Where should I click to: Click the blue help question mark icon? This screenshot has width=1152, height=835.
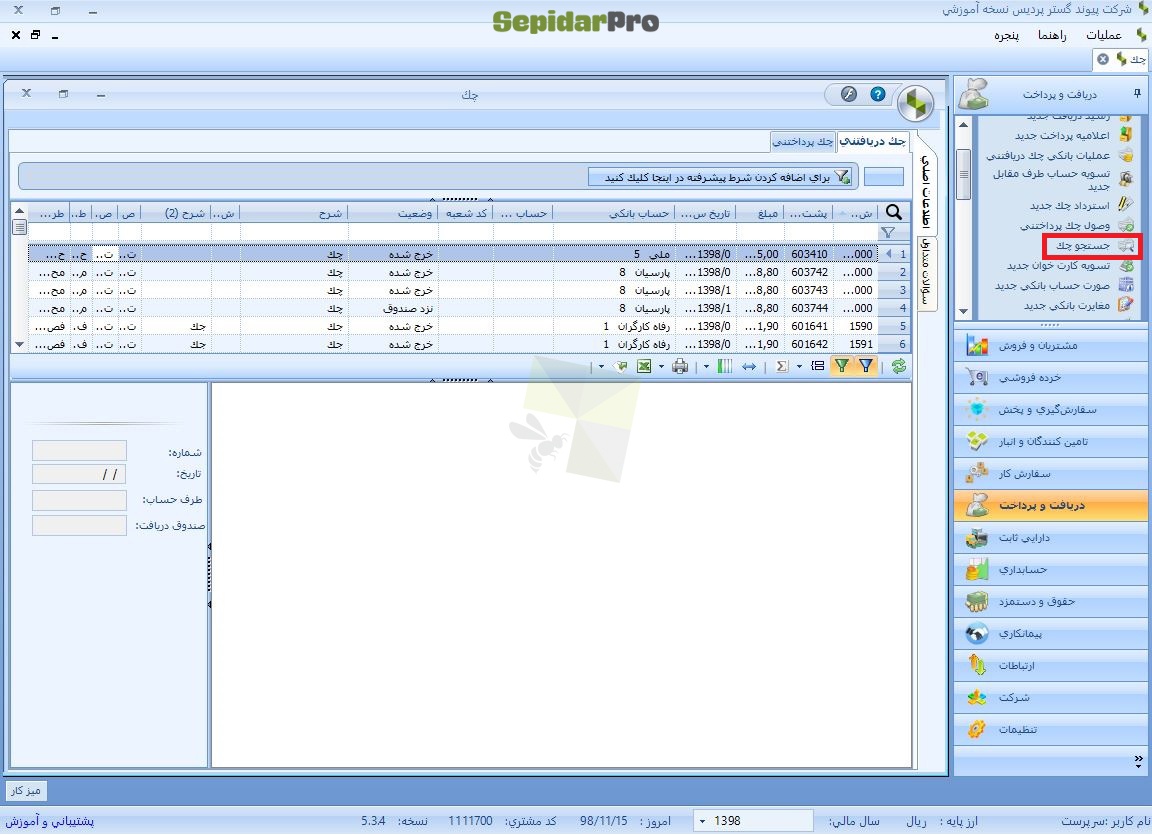[877, 94]
